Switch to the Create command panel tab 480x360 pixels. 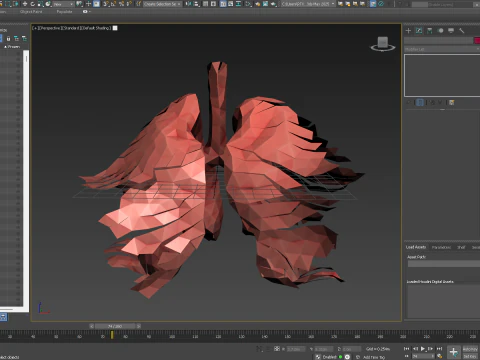(408, 31)
